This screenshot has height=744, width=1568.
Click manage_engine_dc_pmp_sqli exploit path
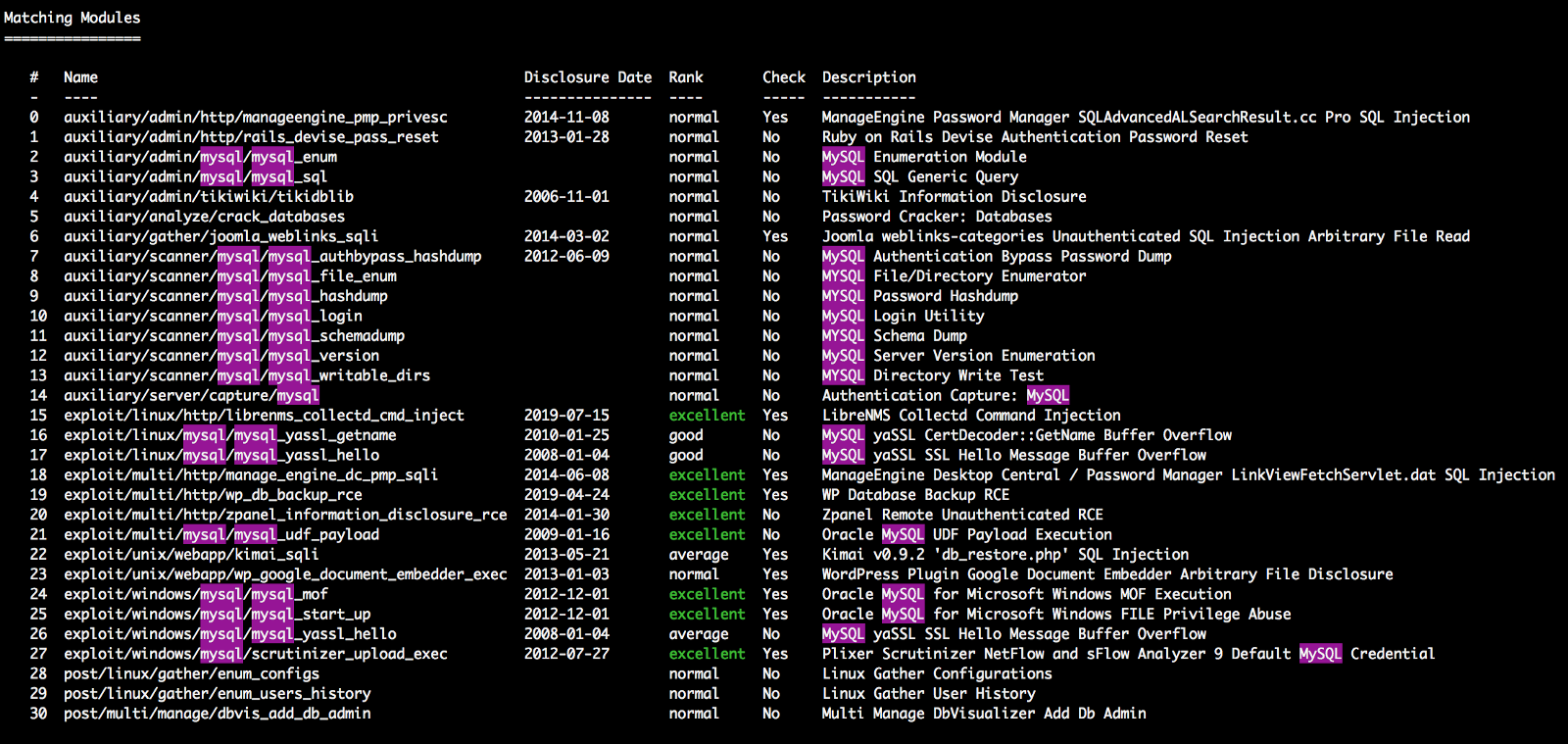pyautogui.click(x=251, y=475)
